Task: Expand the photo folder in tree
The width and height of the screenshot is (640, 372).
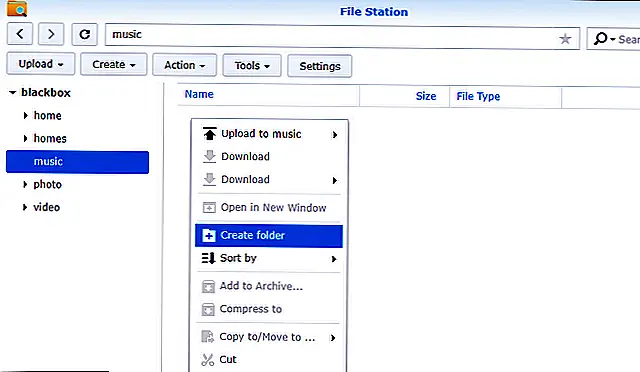Action: [x=25, y=185]
